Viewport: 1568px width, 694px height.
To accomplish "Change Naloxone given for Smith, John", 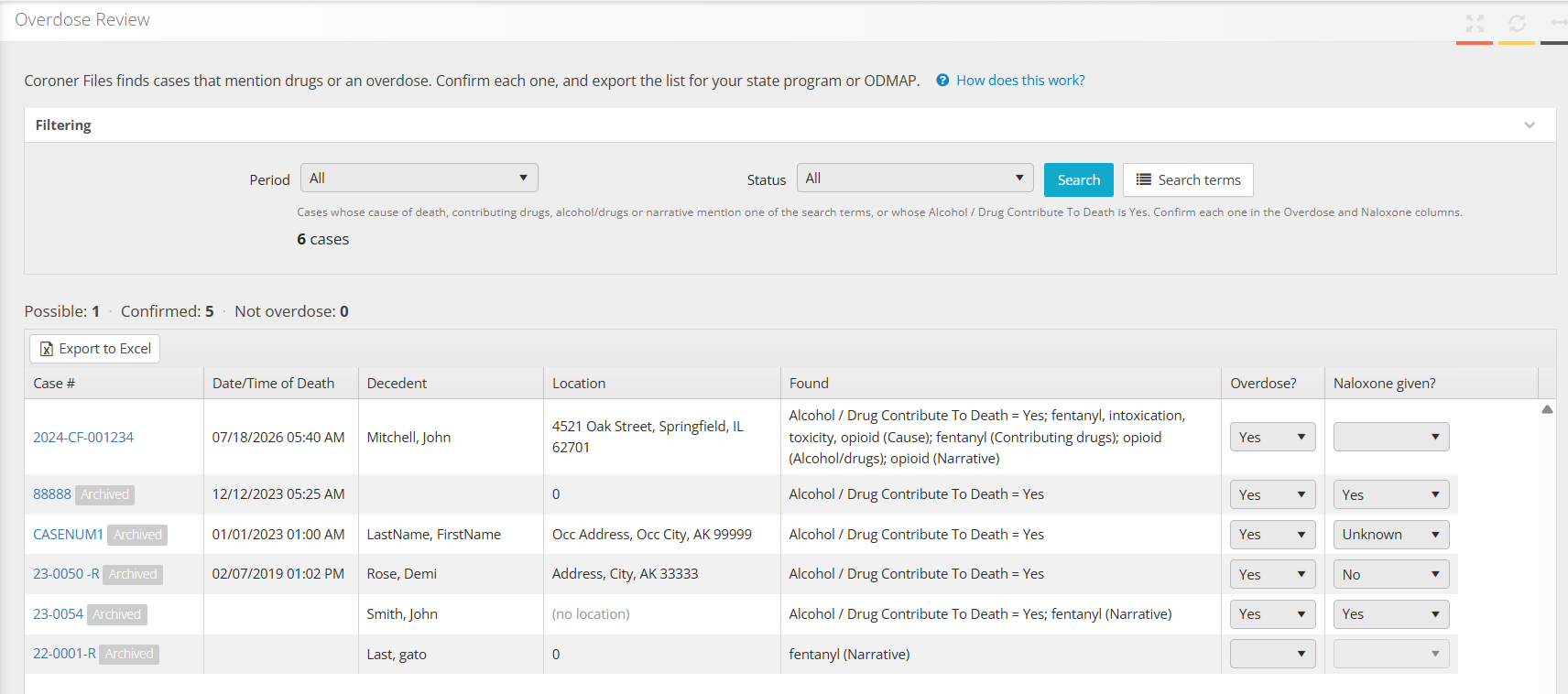I will (1391, 614).
